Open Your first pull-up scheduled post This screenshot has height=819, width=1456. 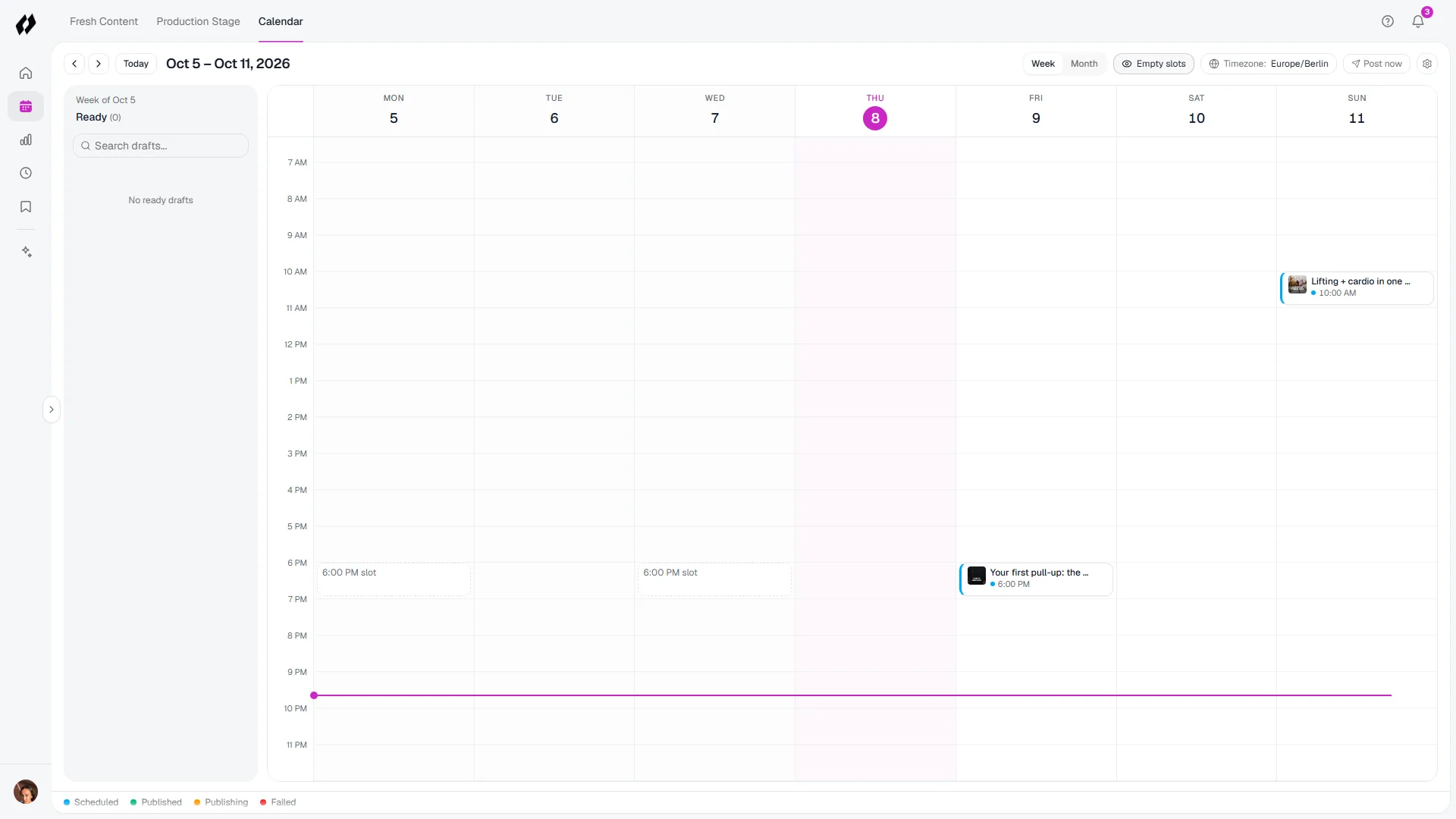point(1036,579)
